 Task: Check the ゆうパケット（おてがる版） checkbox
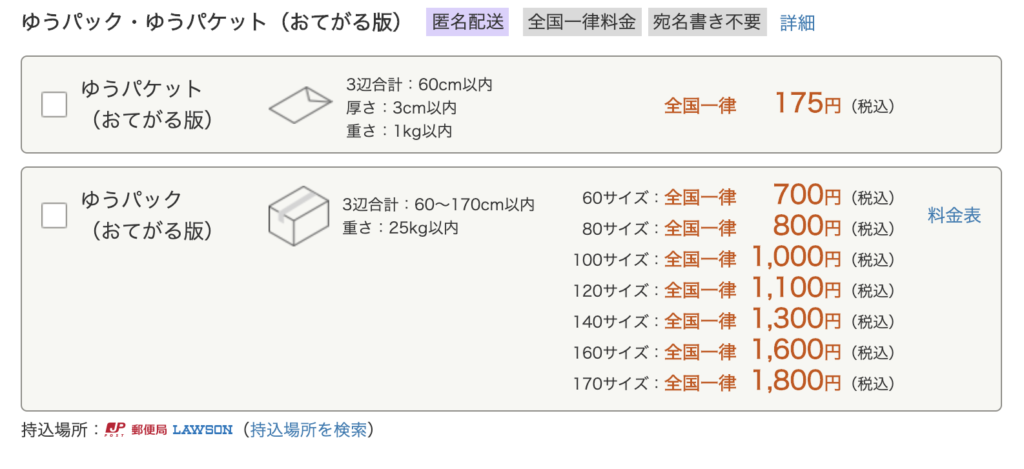(54, 105)
